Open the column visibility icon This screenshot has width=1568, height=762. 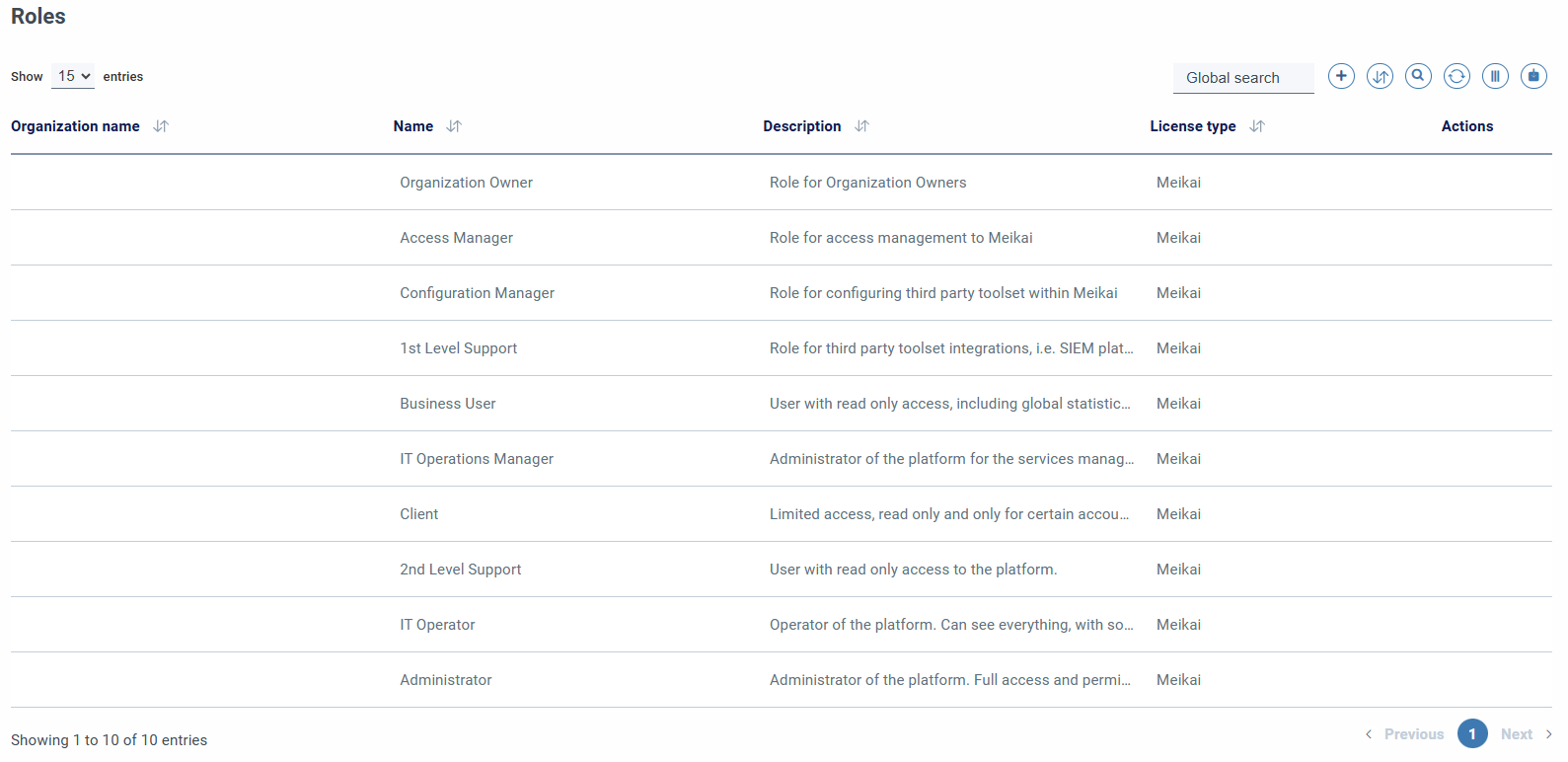point(1495,76)
